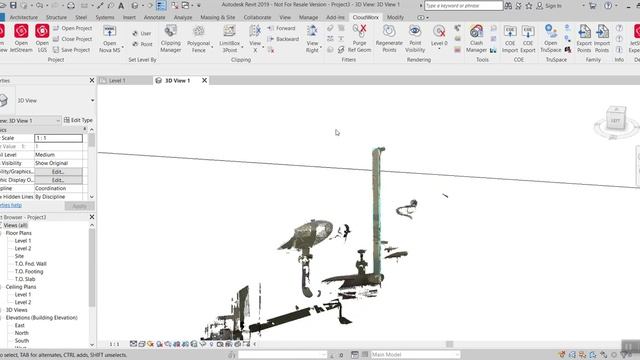Click the view horizontal scrollbar thumb

tap(449, 344)
